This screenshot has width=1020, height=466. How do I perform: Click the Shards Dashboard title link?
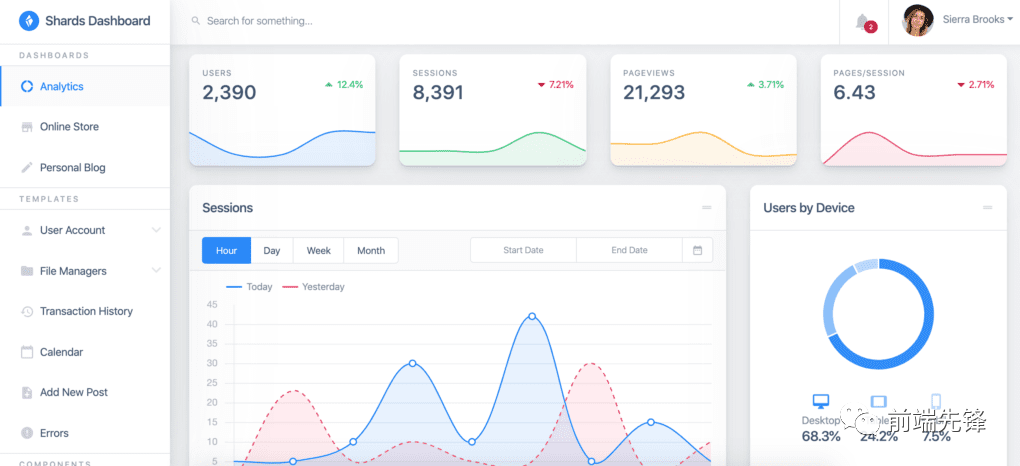pyautogui.click(x=98, y=21)
